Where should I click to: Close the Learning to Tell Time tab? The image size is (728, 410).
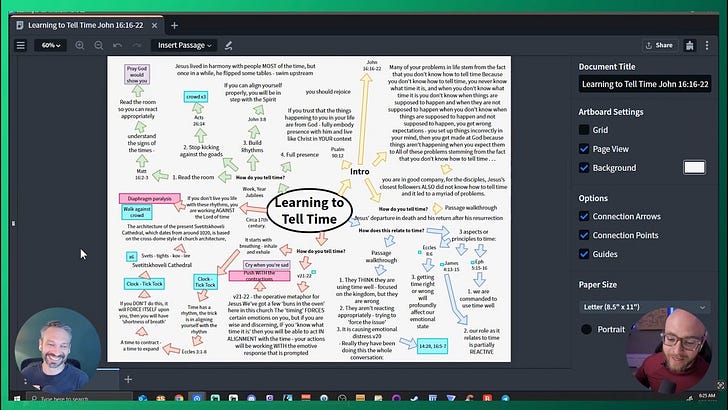[x=155, y=26]
